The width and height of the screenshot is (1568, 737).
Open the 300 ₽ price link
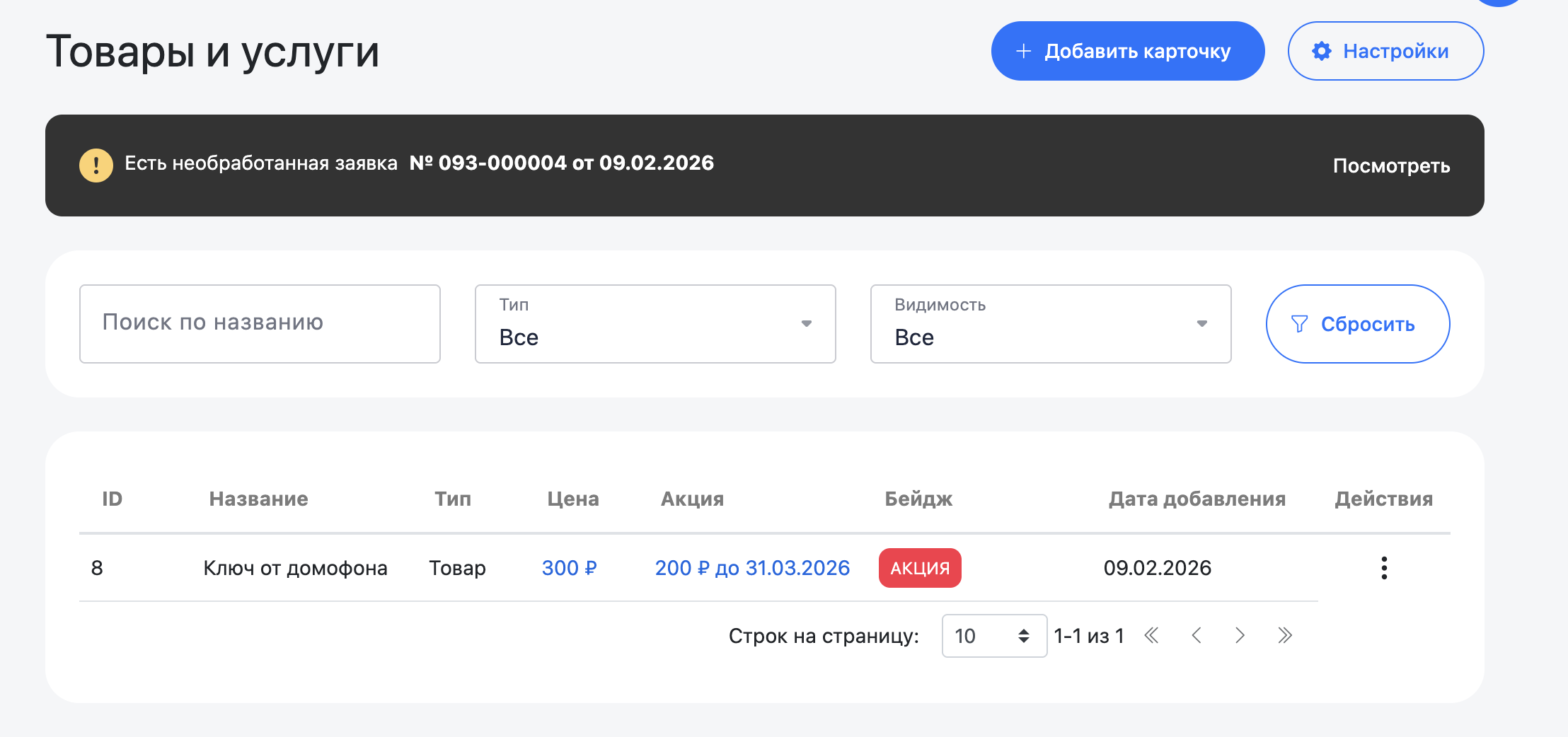569,568
